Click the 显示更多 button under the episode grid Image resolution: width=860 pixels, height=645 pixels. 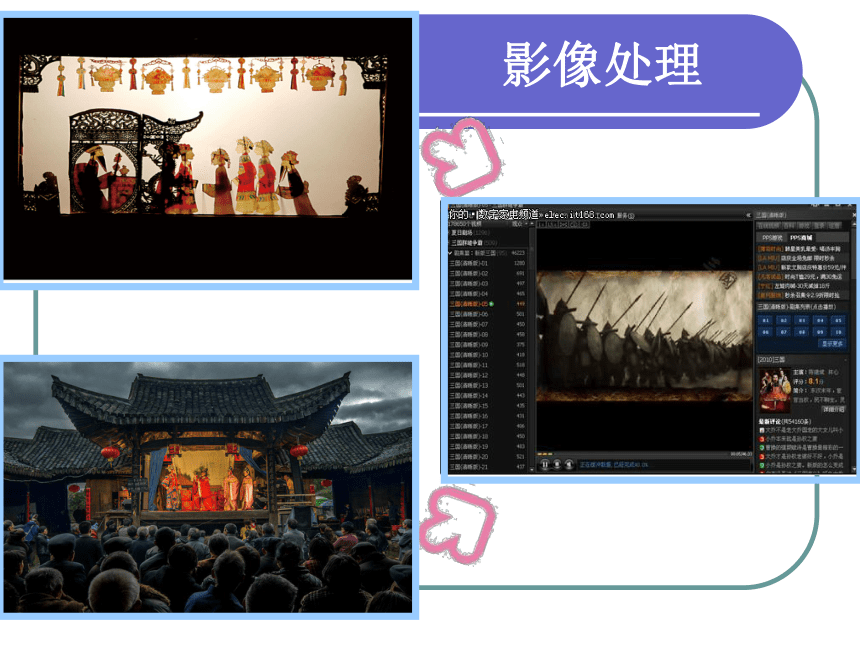coord(832,344)
